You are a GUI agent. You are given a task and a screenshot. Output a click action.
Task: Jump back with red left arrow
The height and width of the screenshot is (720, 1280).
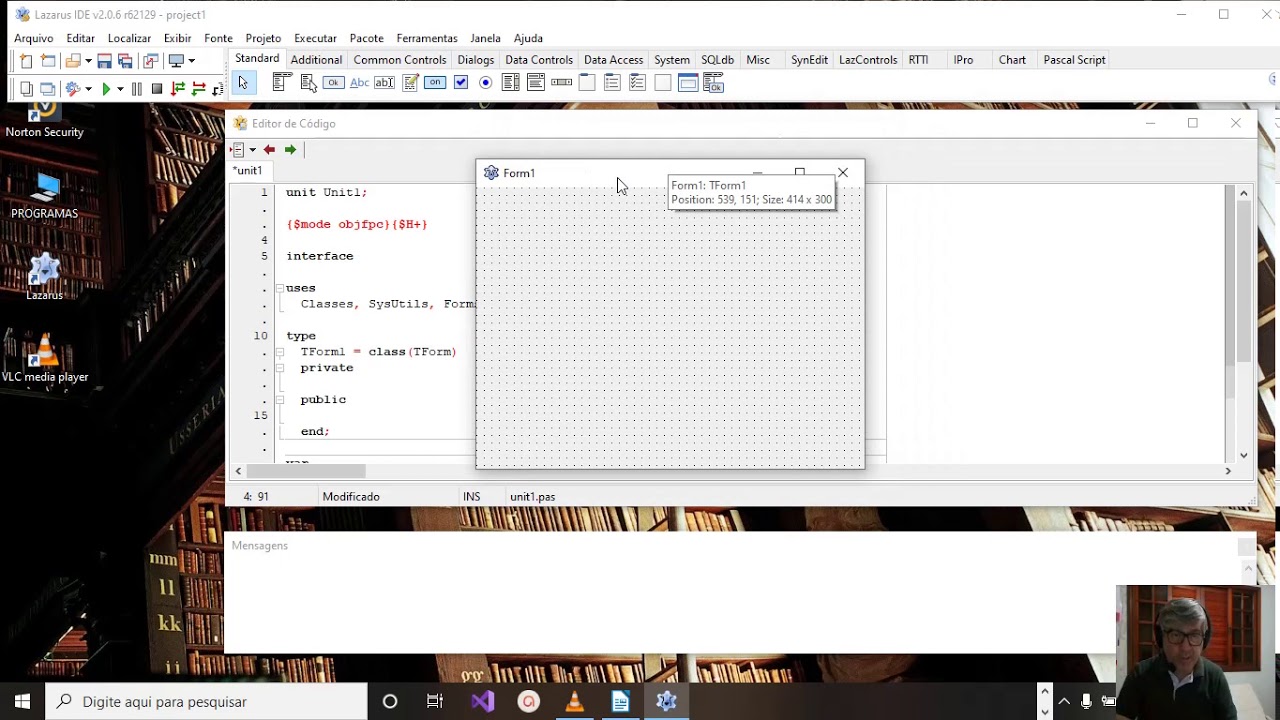[269, 150]
